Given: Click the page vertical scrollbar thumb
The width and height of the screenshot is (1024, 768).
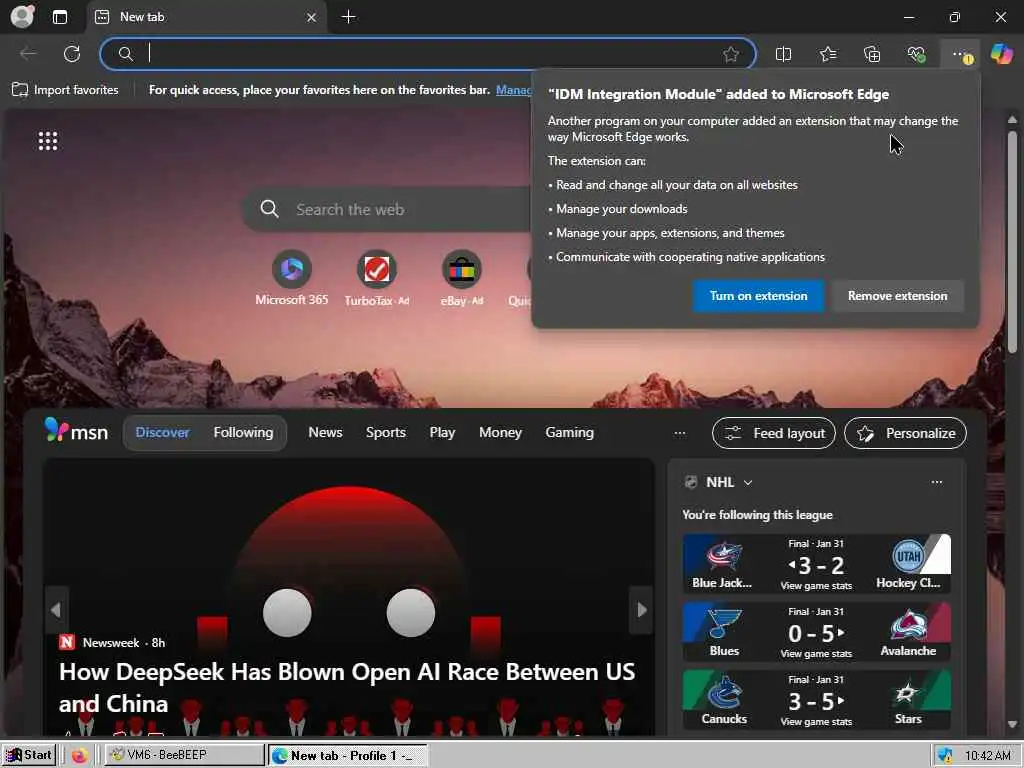Looking at the screenshot, I should [x=1012, y=242].
